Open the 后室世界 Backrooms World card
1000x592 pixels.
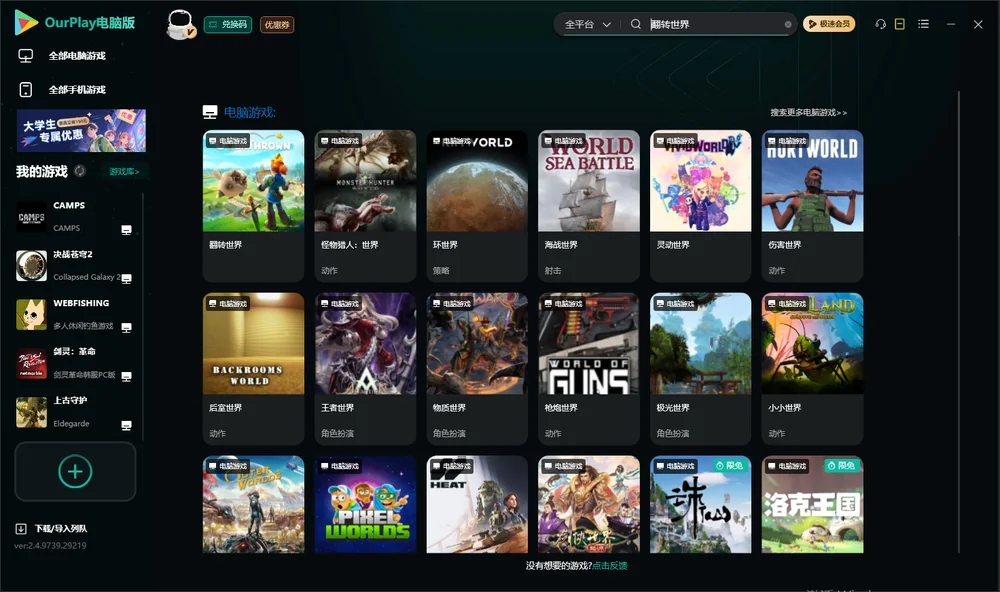(x=253, y=368)
